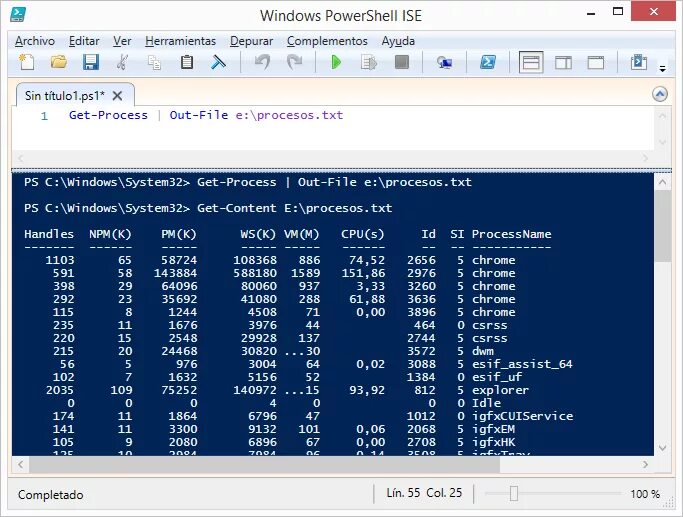Click the dwm process name
The image size is (683, 517).
pyautogui.click(x=483, y=351)
